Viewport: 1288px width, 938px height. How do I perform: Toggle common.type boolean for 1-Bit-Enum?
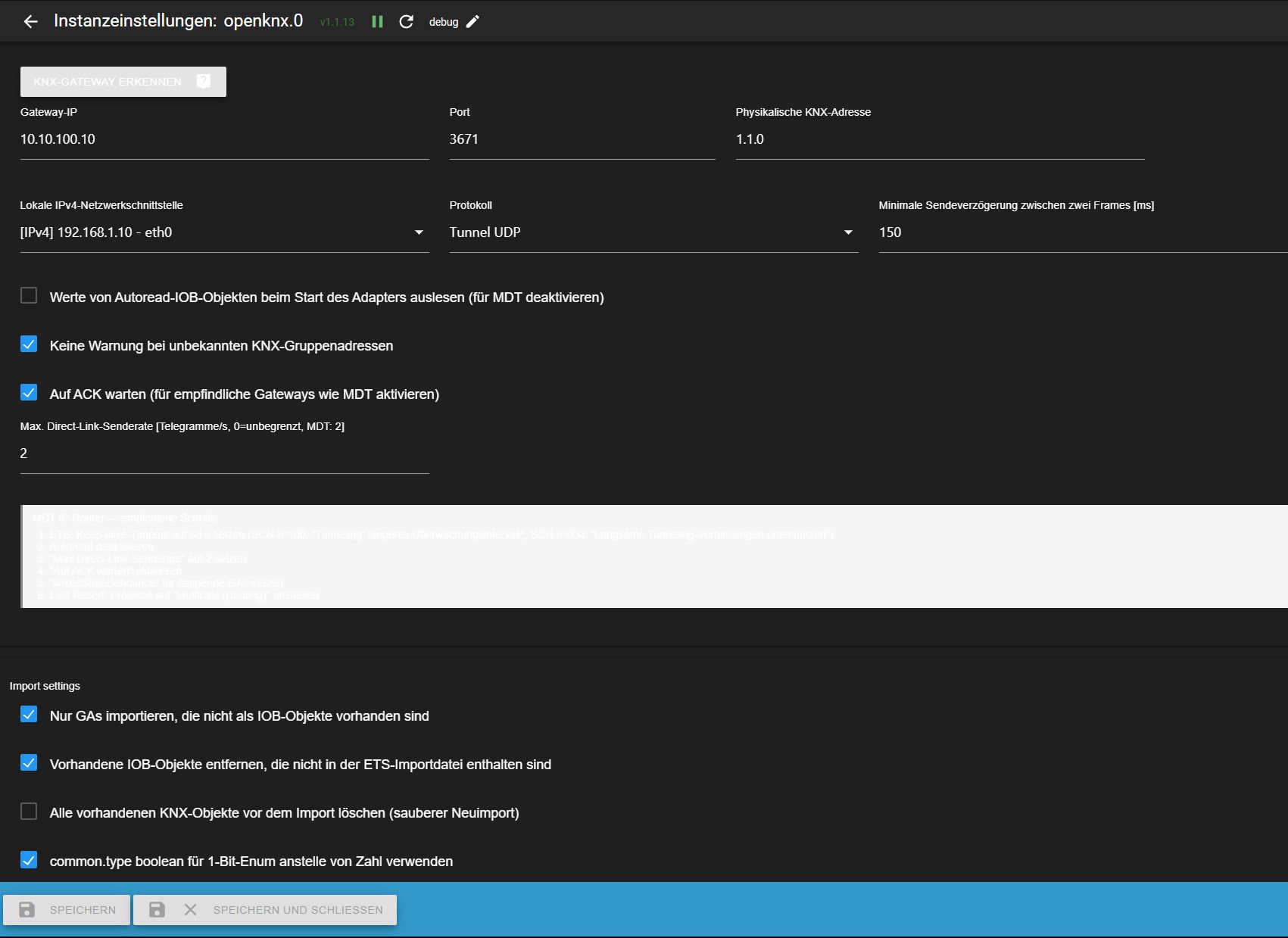(29, 859)
